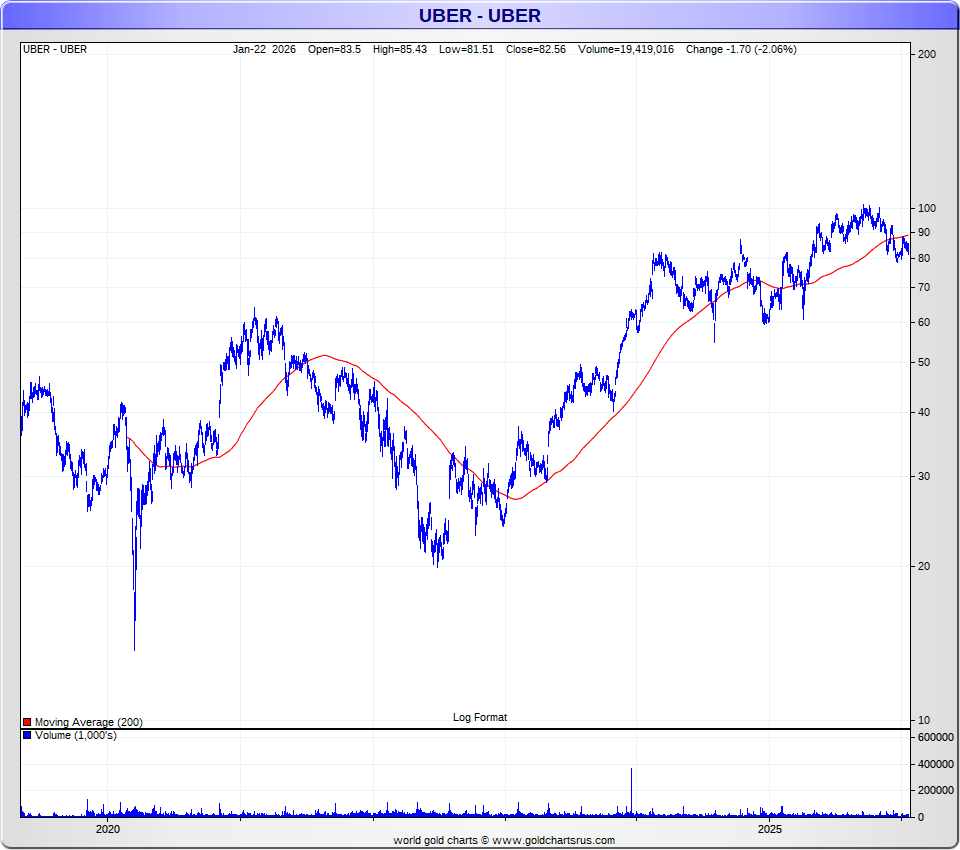
Task: Click the 10 price axis label
Action: pos(924,720)
